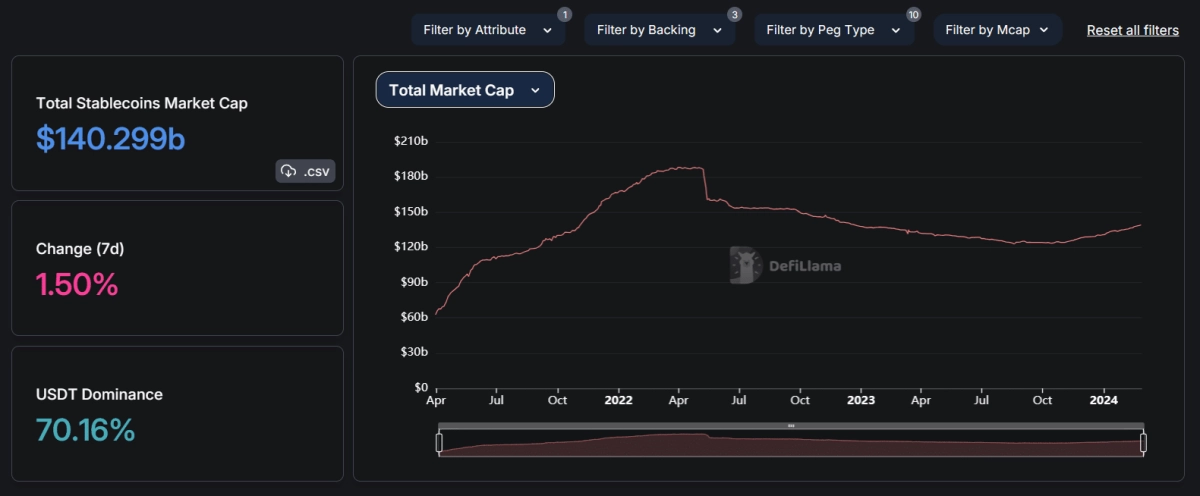Click the 1.50% Change (7d) value
This screenshot has width=1200, height=496.
click(x=77, y=285)
